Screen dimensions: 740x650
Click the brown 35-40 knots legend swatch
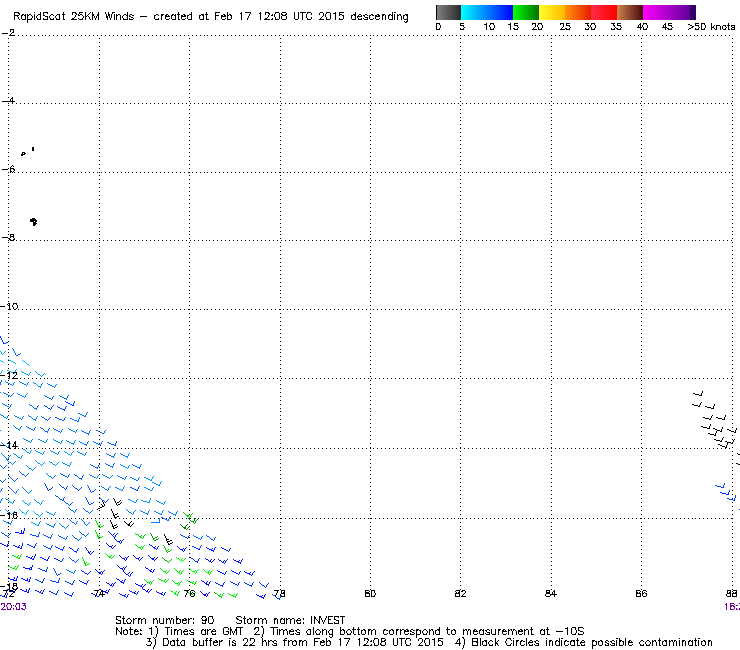pos(630,12)
